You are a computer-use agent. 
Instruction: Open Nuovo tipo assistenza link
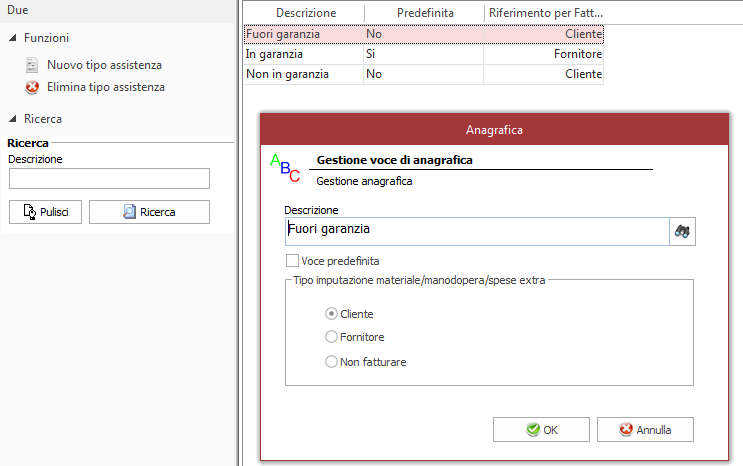[x=104, y=65]
